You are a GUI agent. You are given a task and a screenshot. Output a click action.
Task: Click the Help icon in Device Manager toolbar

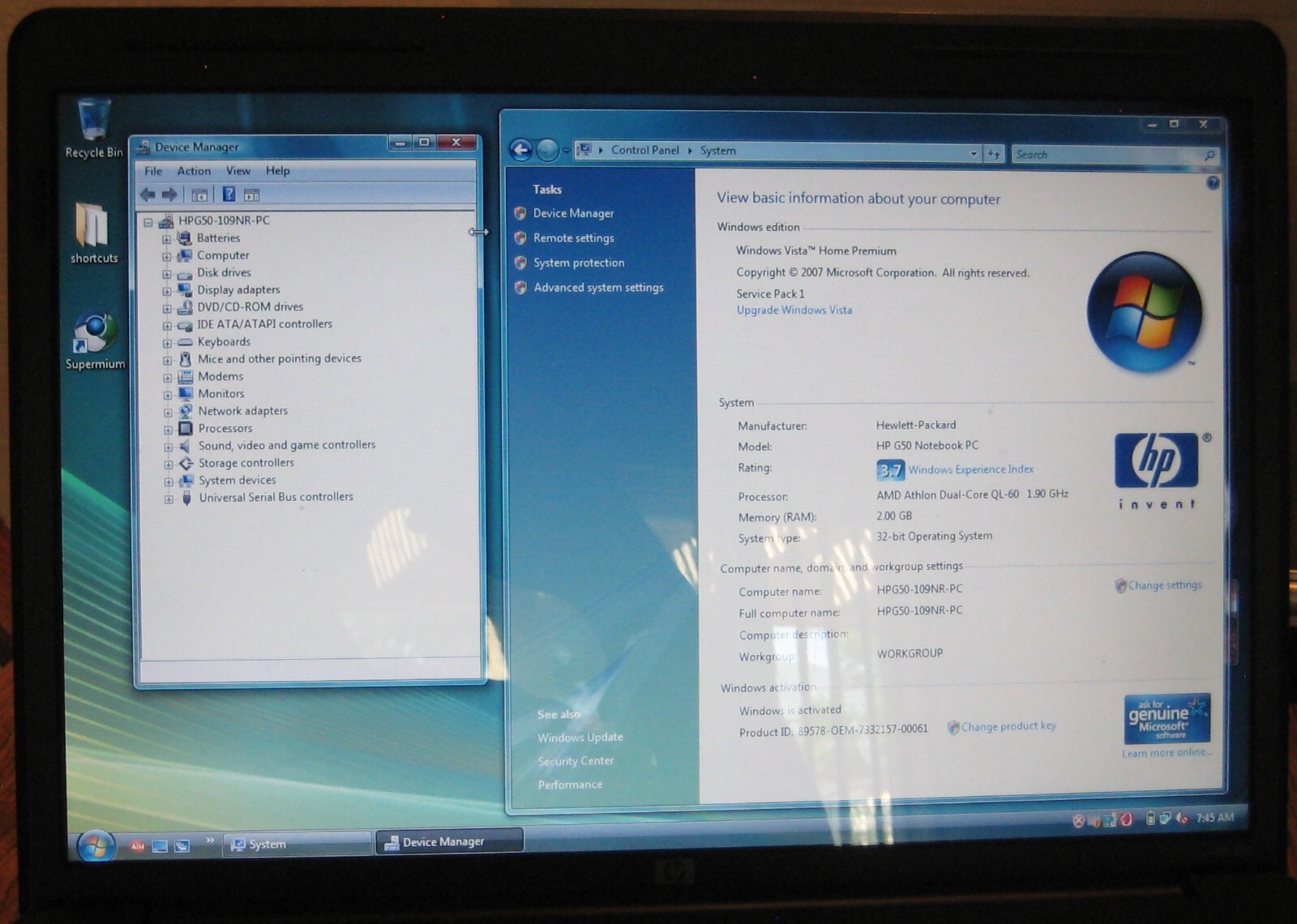(x=229, y=195)
